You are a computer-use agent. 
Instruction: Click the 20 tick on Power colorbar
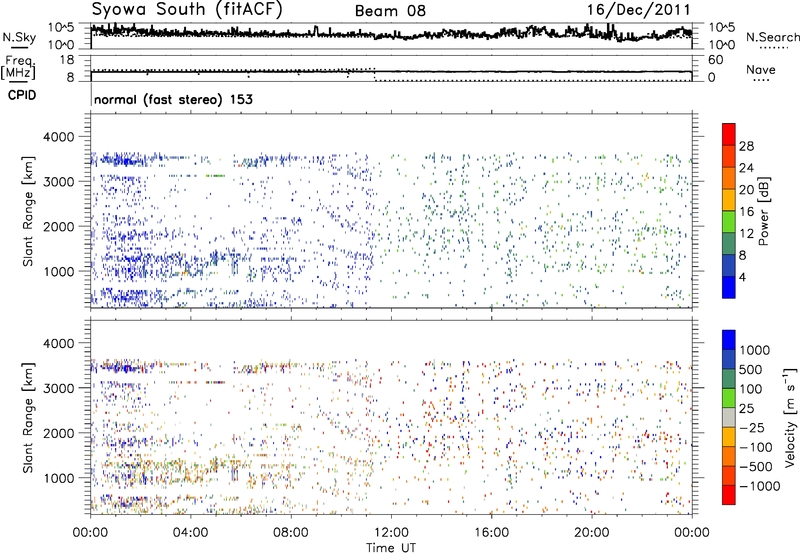click(746, 190)
